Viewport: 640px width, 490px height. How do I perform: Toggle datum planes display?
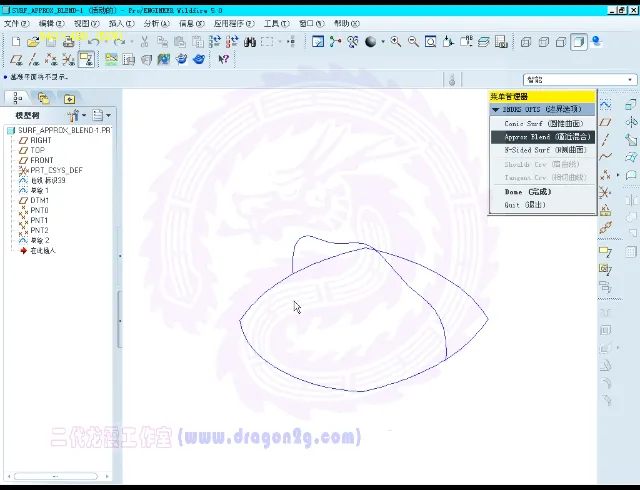click(16, 59)
